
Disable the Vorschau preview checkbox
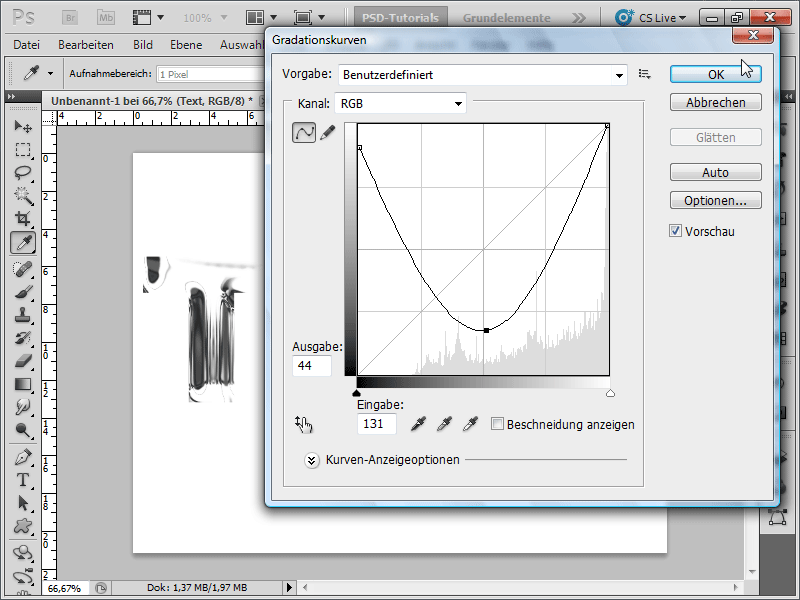[x=676, y=231]
